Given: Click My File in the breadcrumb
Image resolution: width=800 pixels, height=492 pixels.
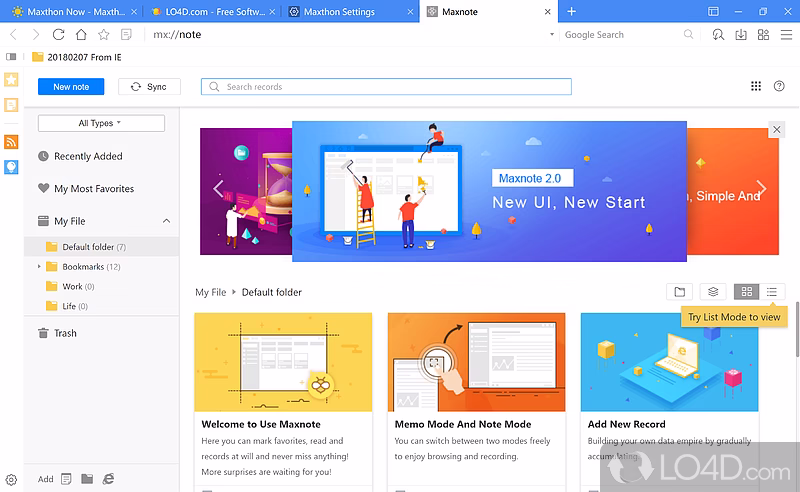Looking at the screenshot, I should (210, 292).
